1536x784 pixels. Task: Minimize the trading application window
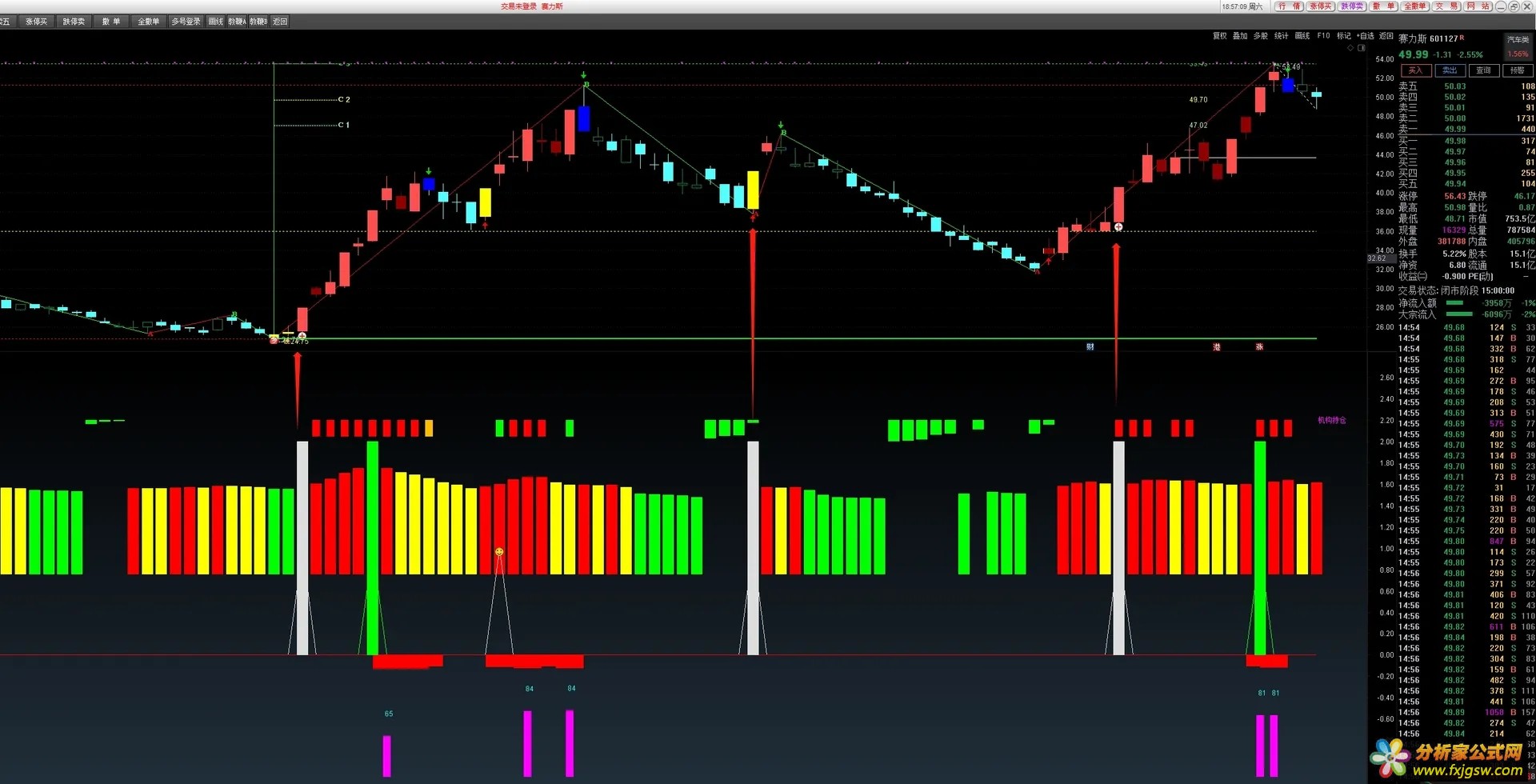coord(1501,6)
